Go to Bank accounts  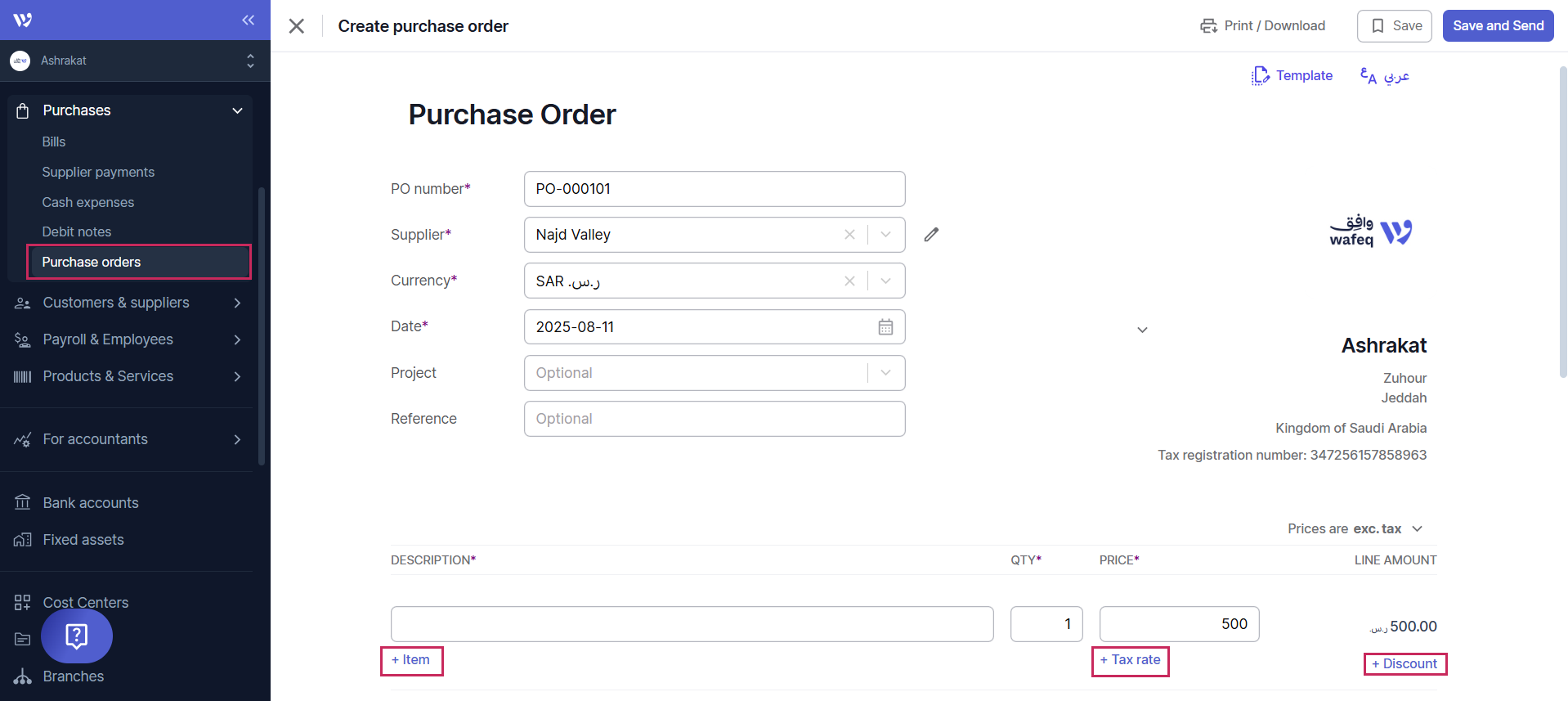click(x=91, y=503)
